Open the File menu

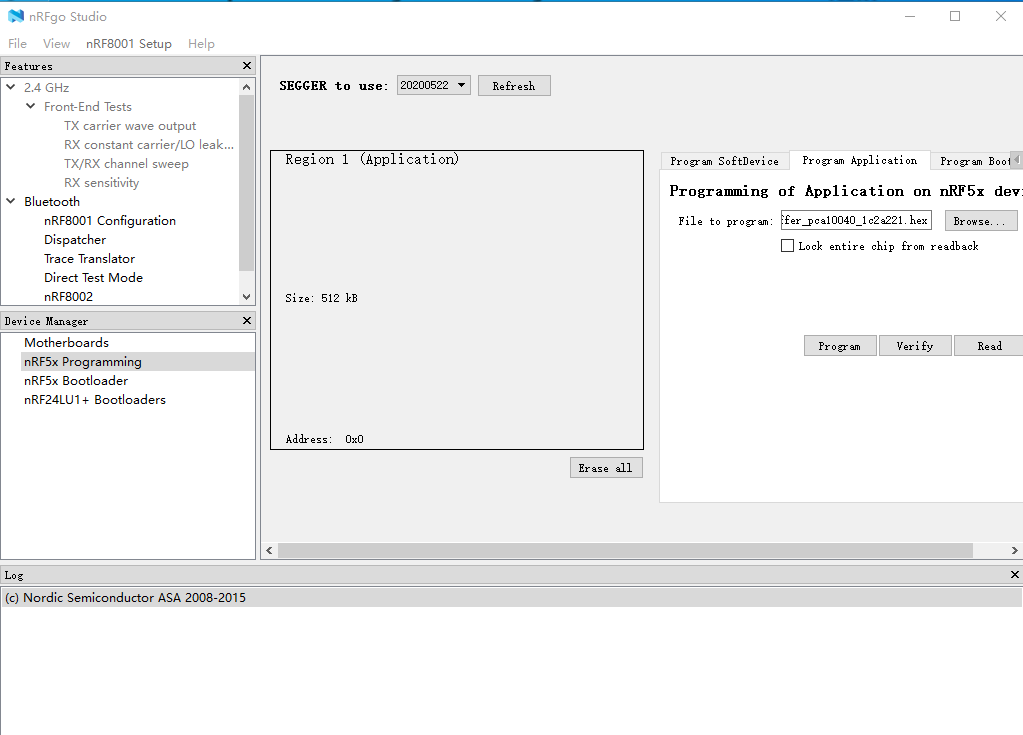[x=18, y=44]
